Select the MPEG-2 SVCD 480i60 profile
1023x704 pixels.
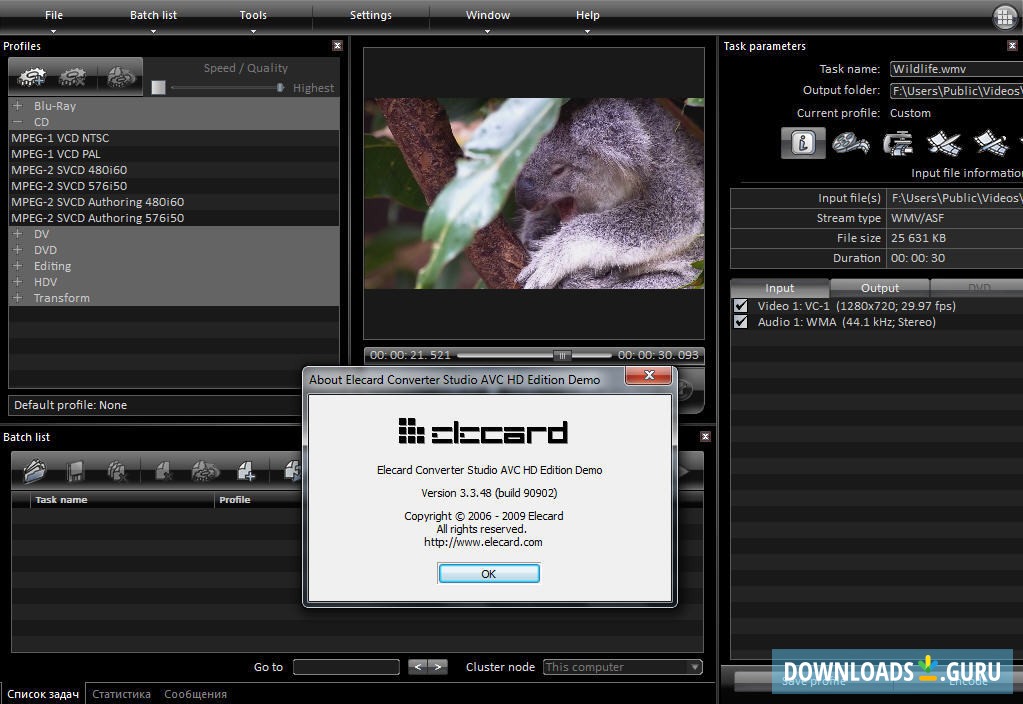point(174,170)
